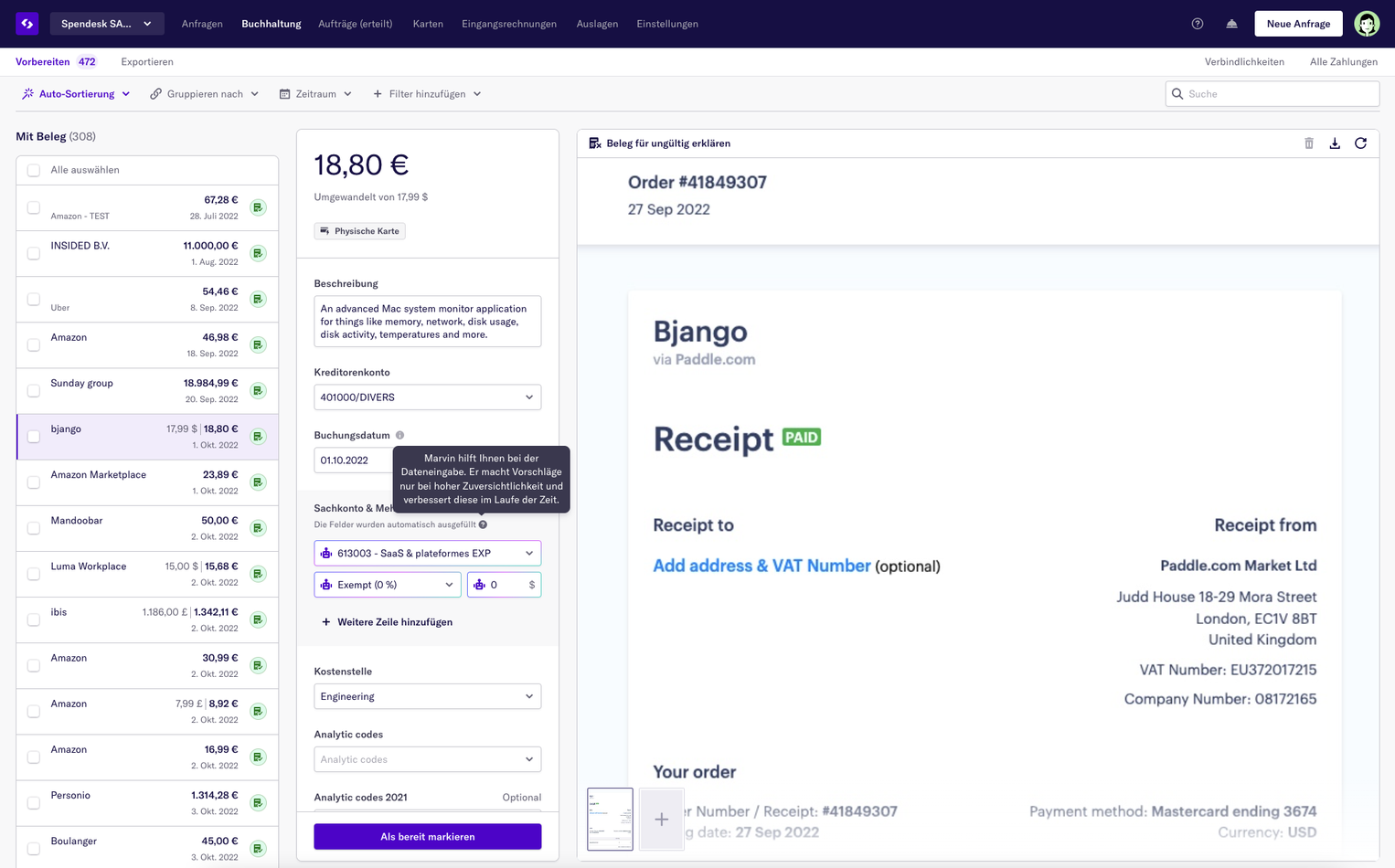Viewport: 1395px width, 868px height.
Task: Click the receipt status icon for bjango
Action: pyautogui.click(x=259, y=436)
